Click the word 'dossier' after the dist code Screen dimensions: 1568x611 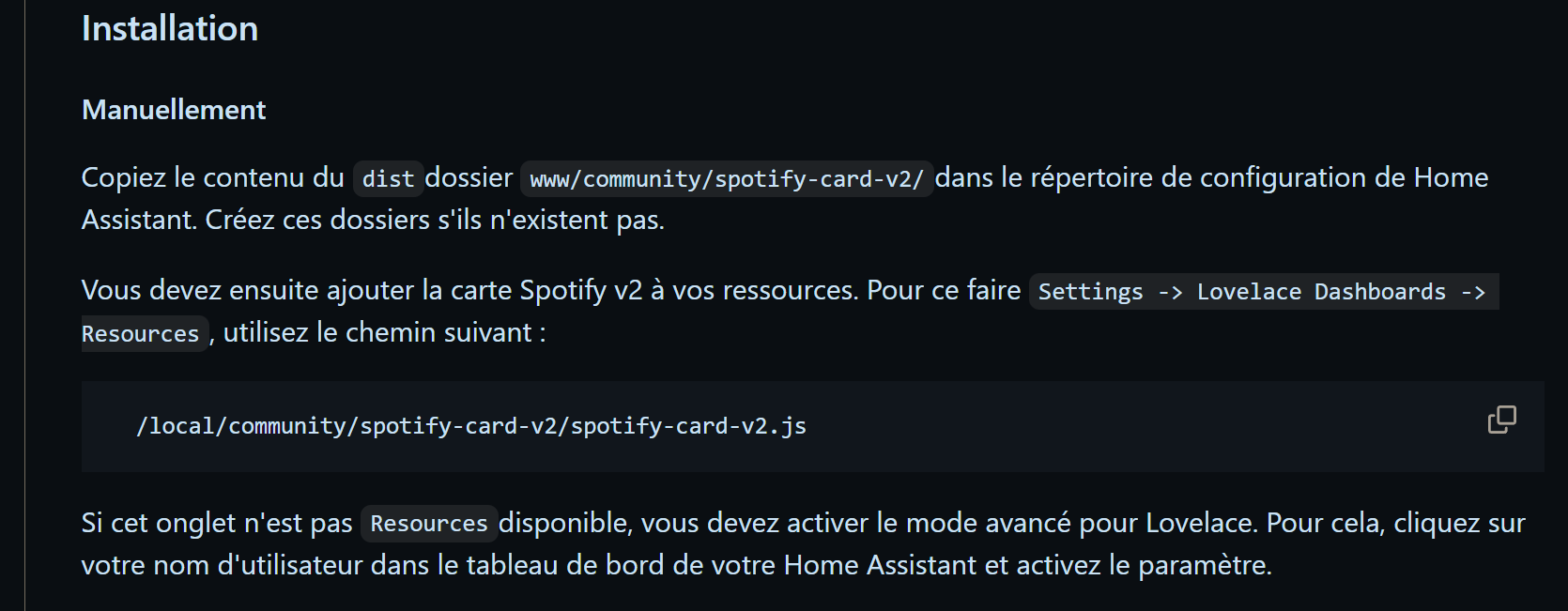coord(469,177)
